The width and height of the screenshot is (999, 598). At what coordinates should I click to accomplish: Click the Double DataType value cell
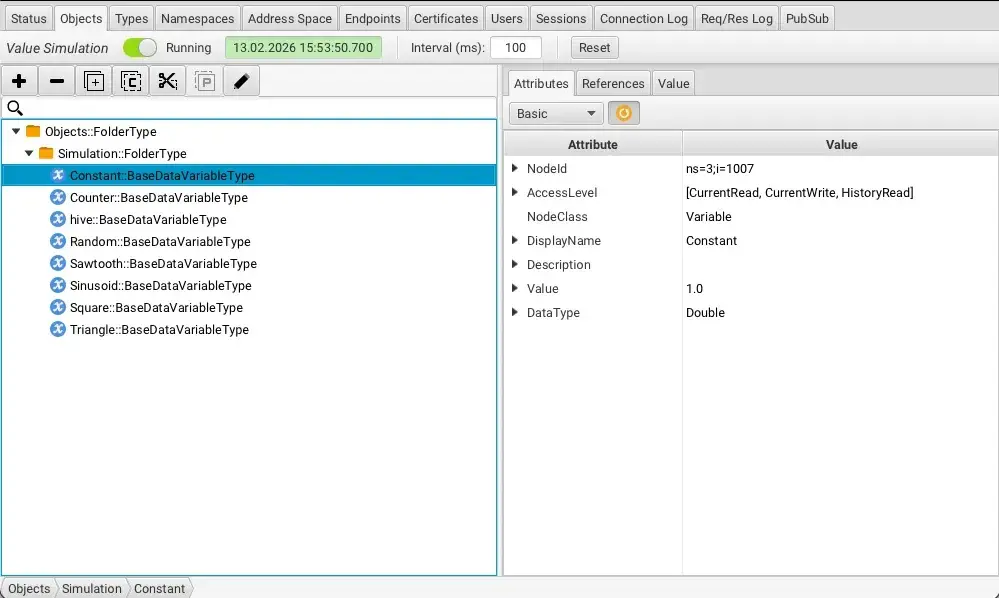tap(840, 312)
